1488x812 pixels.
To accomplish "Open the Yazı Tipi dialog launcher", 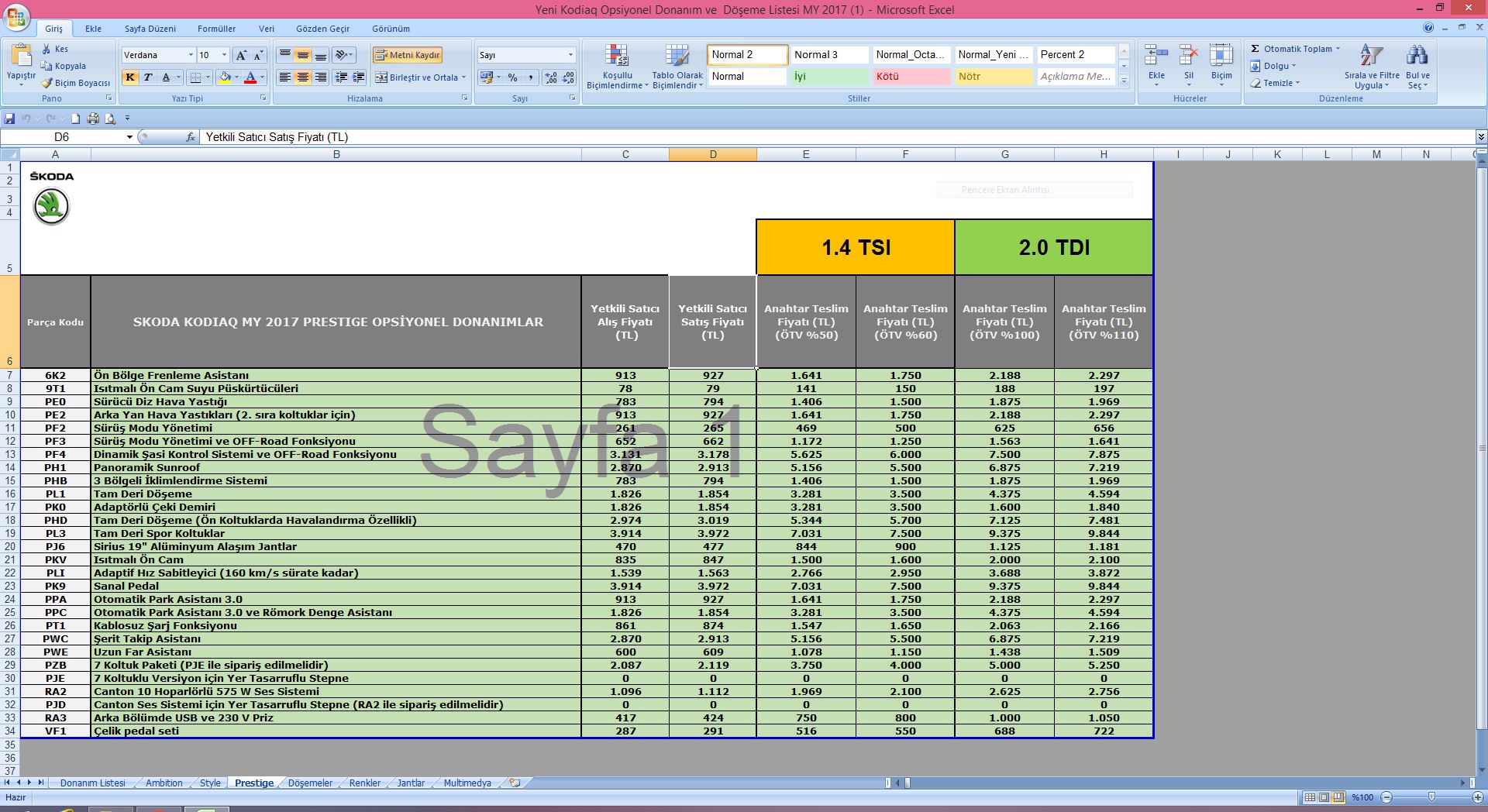I will tap(263, 98).
